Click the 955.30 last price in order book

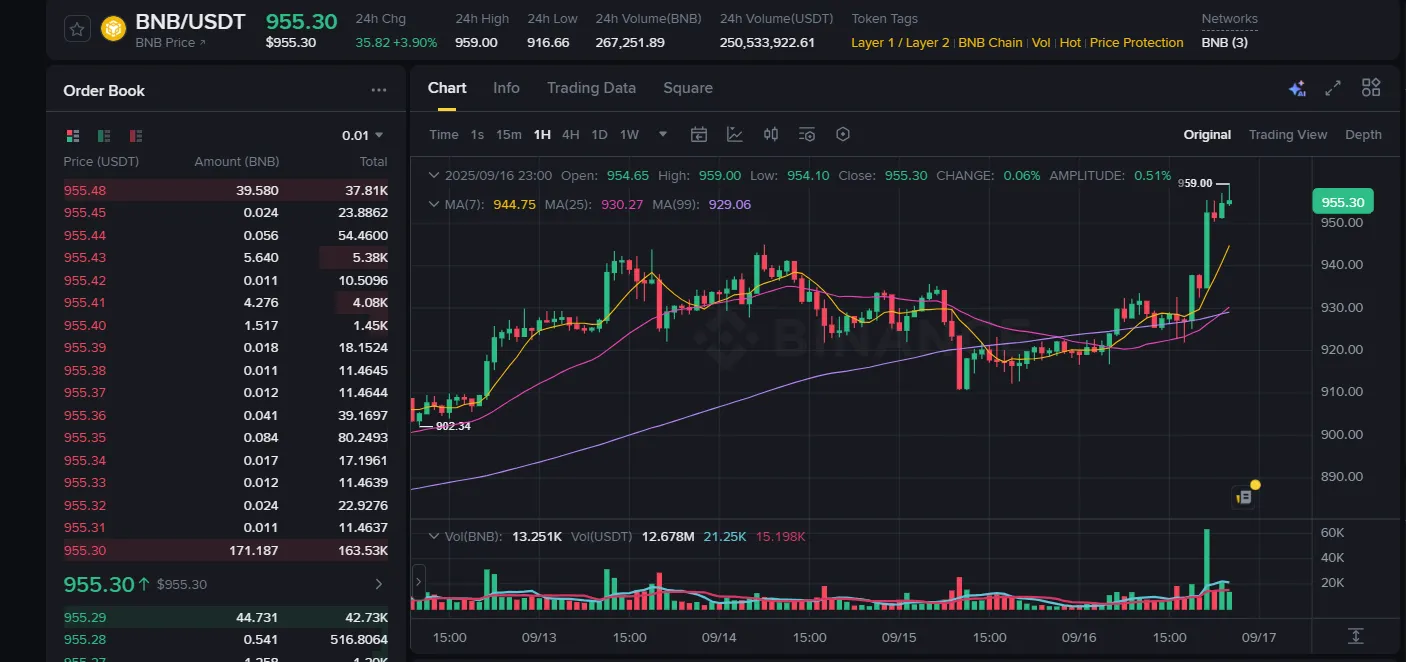click(x=99, y=584)
